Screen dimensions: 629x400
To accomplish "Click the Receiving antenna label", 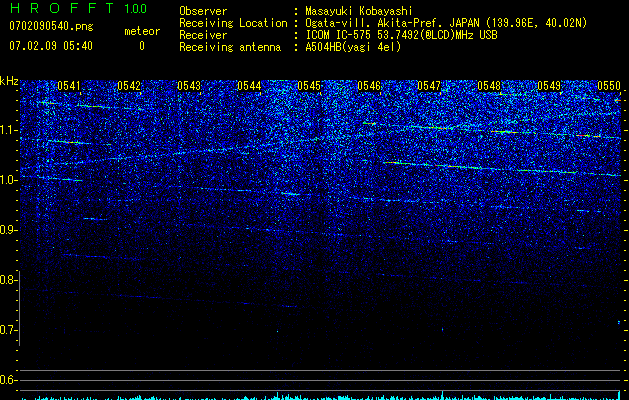I will point(230,47).
